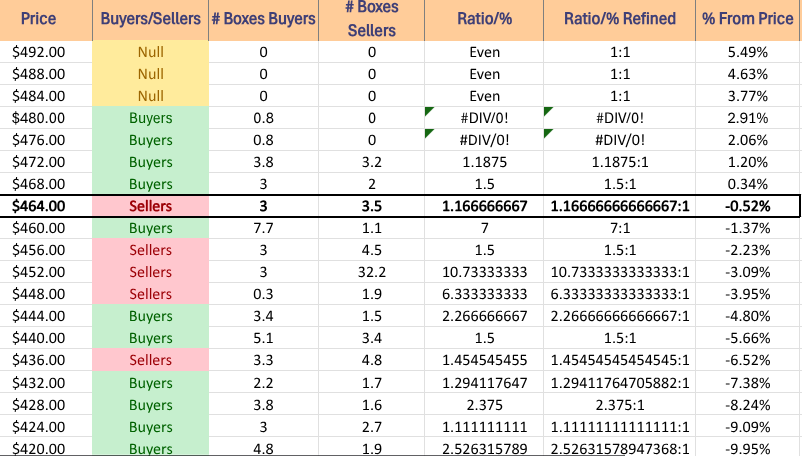
Task: Select the 2.375:1 refined ratio cell
Action: click(619, 404)
